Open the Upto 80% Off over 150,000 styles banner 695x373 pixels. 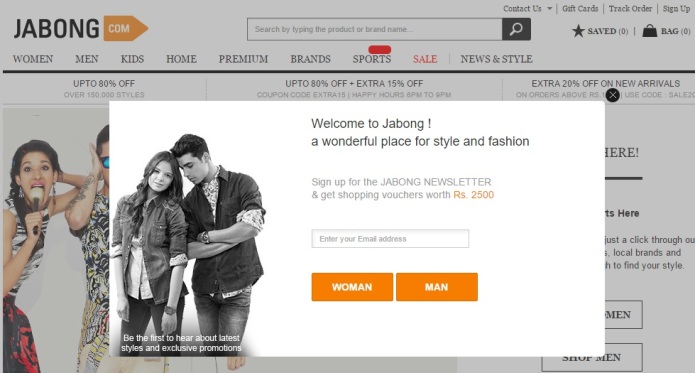coord(104,89)
